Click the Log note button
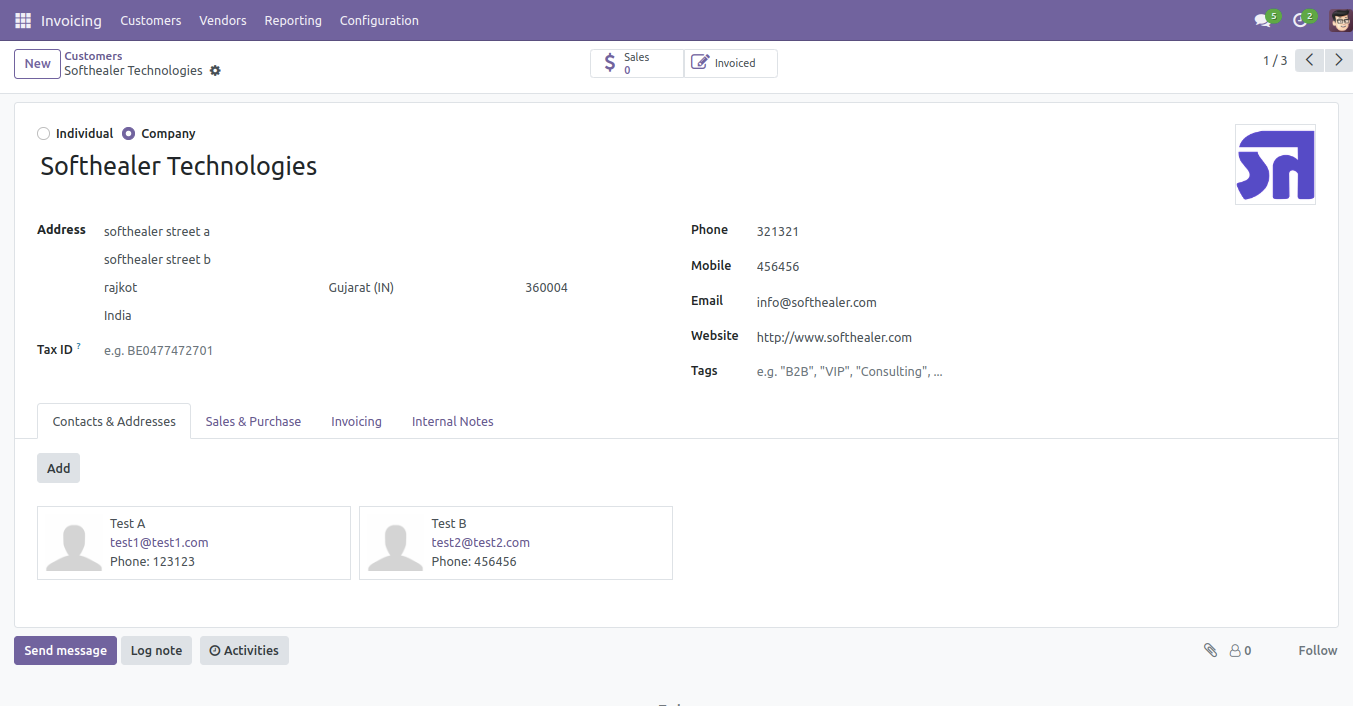 pos(156,650)
